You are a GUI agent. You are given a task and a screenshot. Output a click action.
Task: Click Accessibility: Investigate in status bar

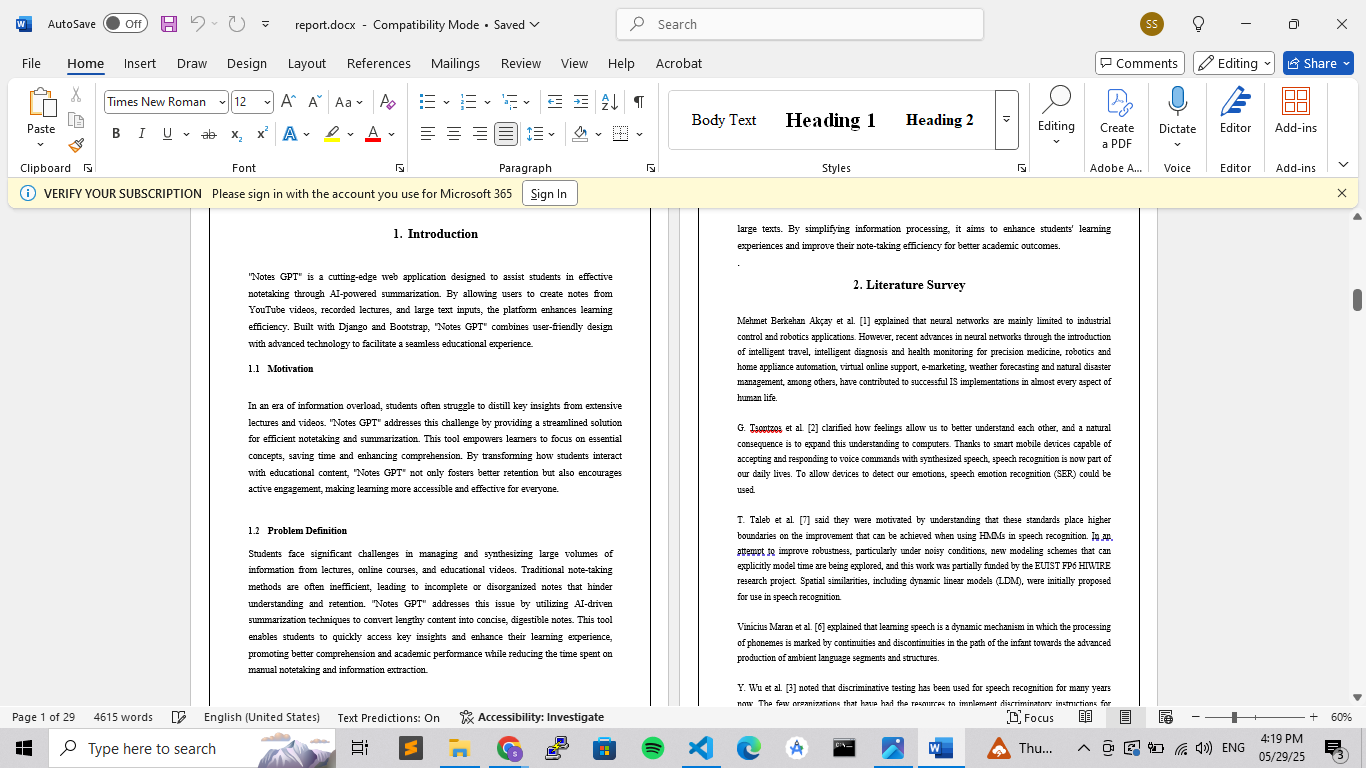[x=532, y=717]
